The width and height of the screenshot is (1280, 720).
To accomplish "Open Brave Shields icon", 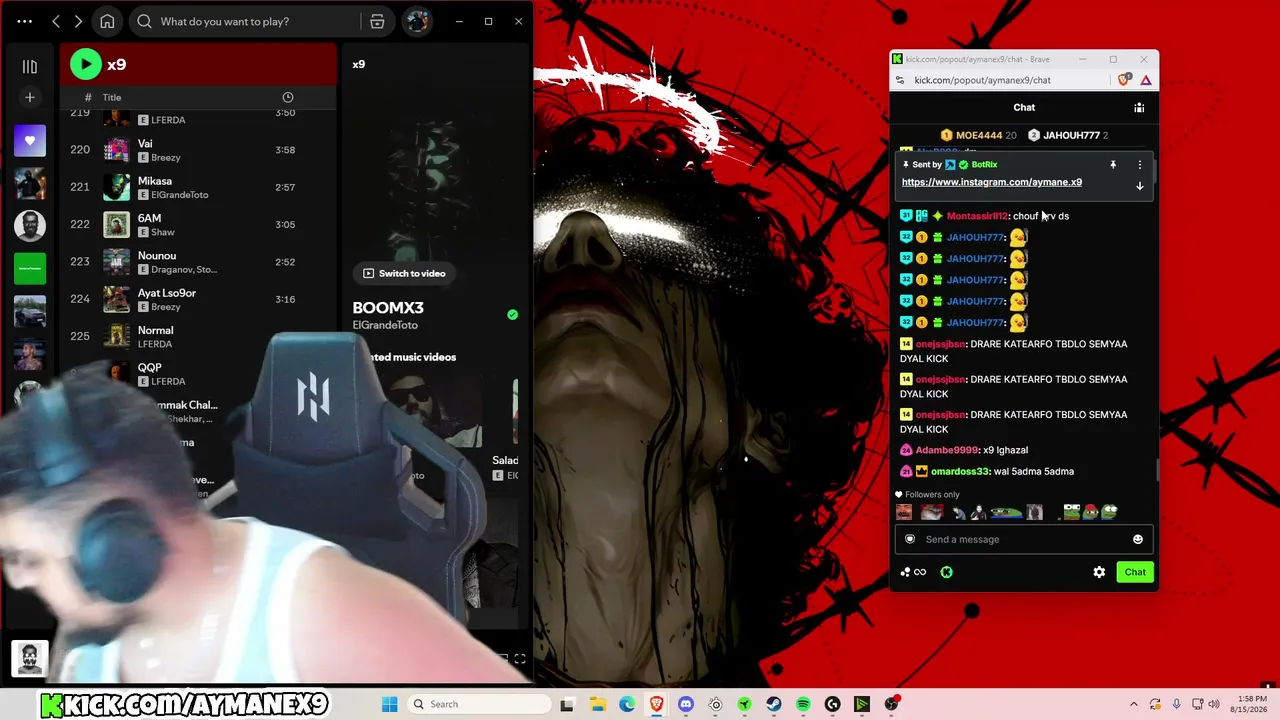I will 1126,80.
